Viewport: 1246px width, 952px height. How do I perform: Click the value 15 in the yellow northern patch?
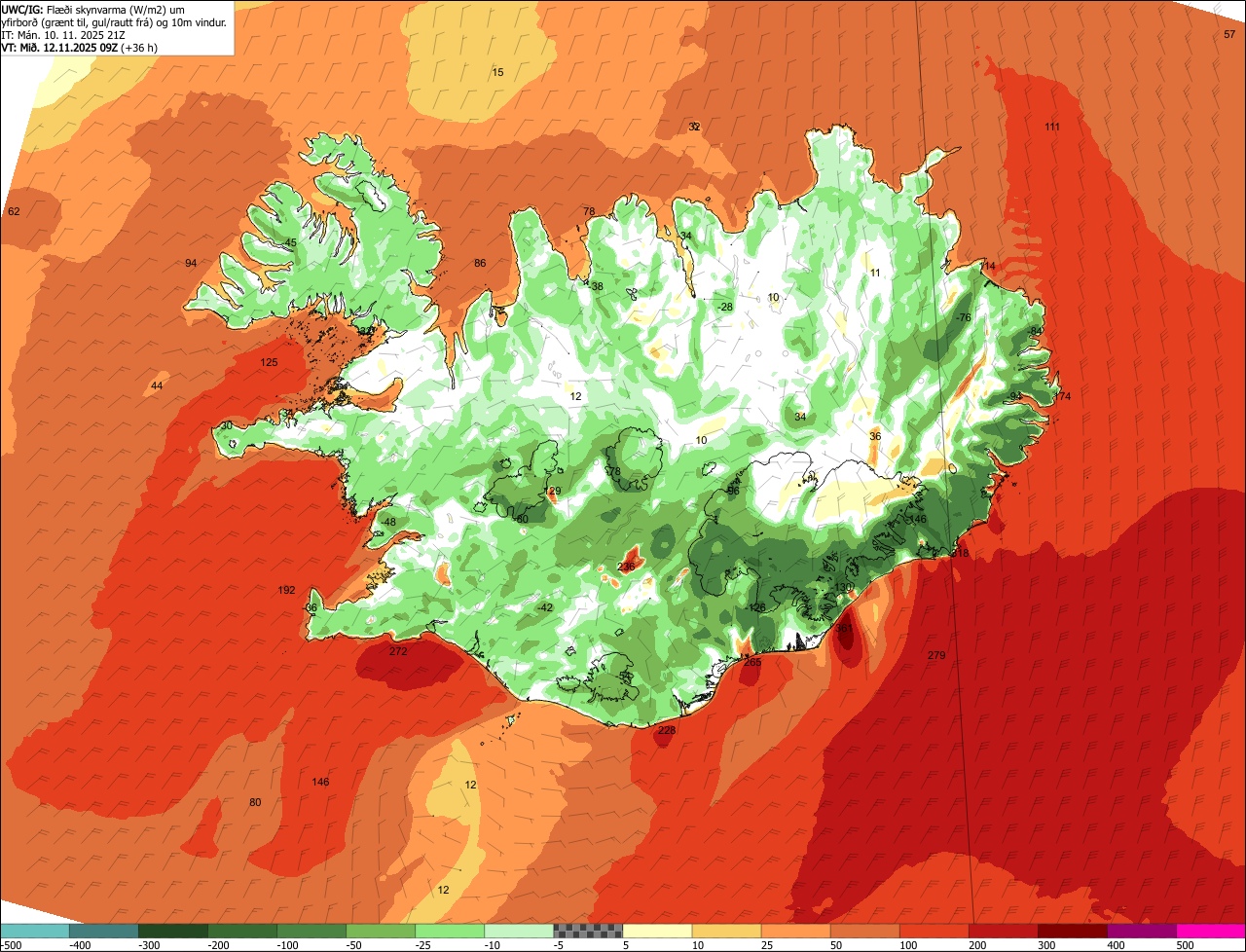pos(497,72)
